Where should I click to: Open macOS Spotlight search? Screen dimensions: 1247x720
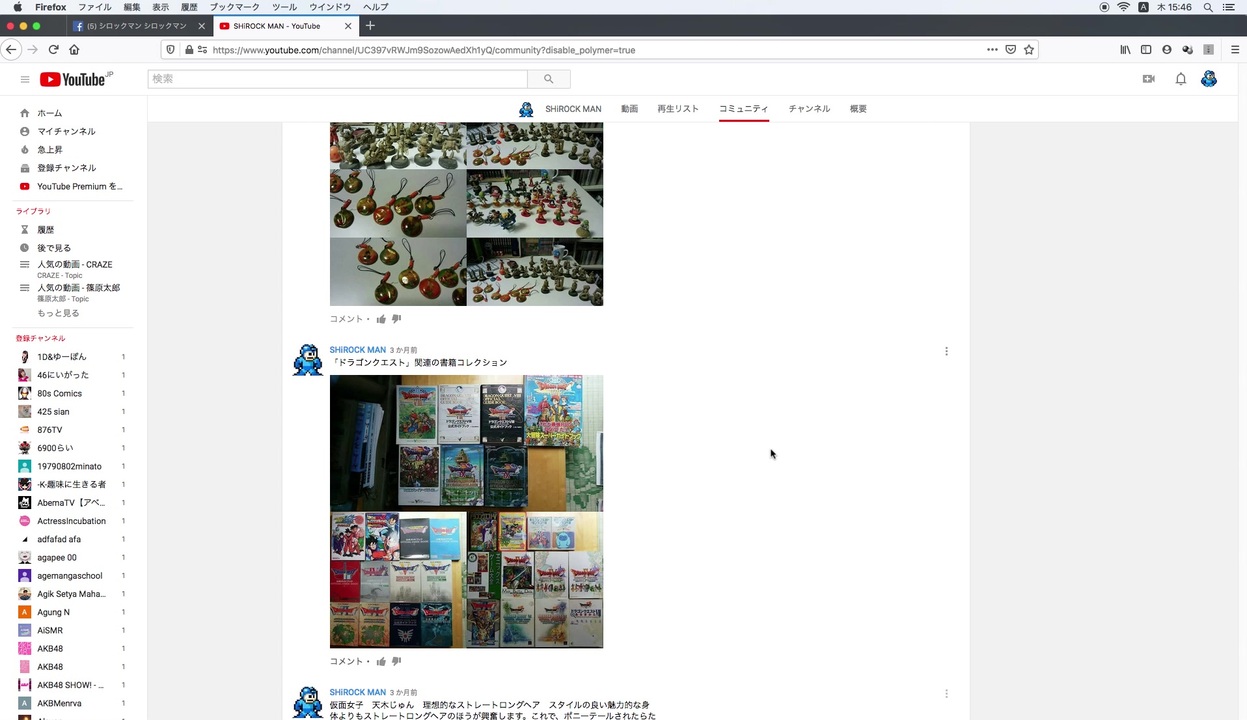pos(1208,7)
